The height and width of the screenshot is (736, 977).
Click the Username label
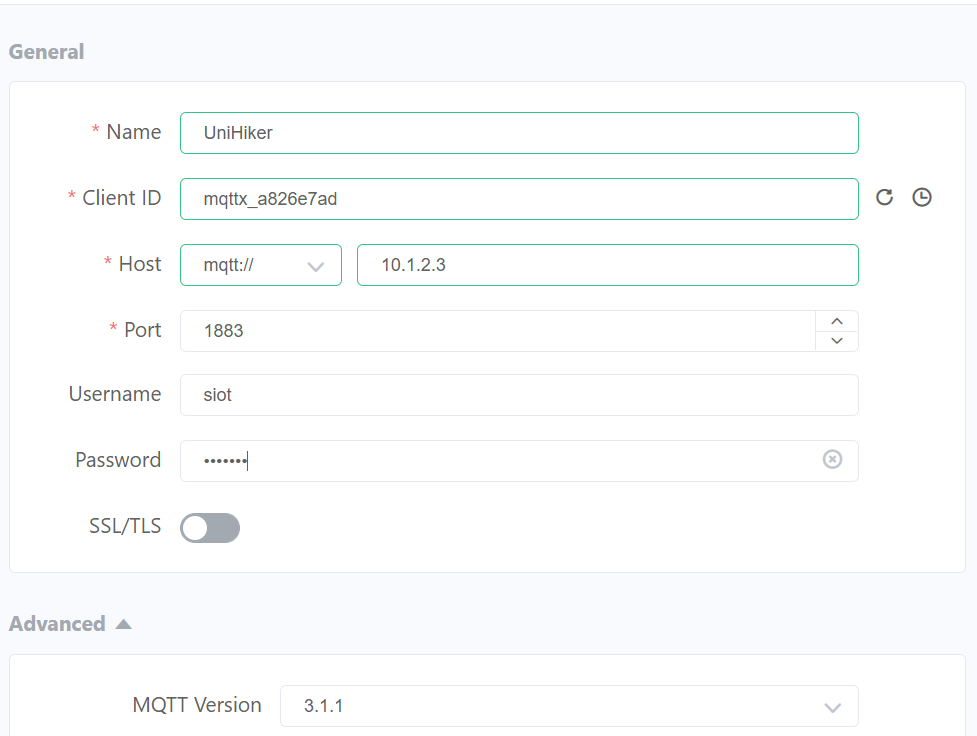115,394
